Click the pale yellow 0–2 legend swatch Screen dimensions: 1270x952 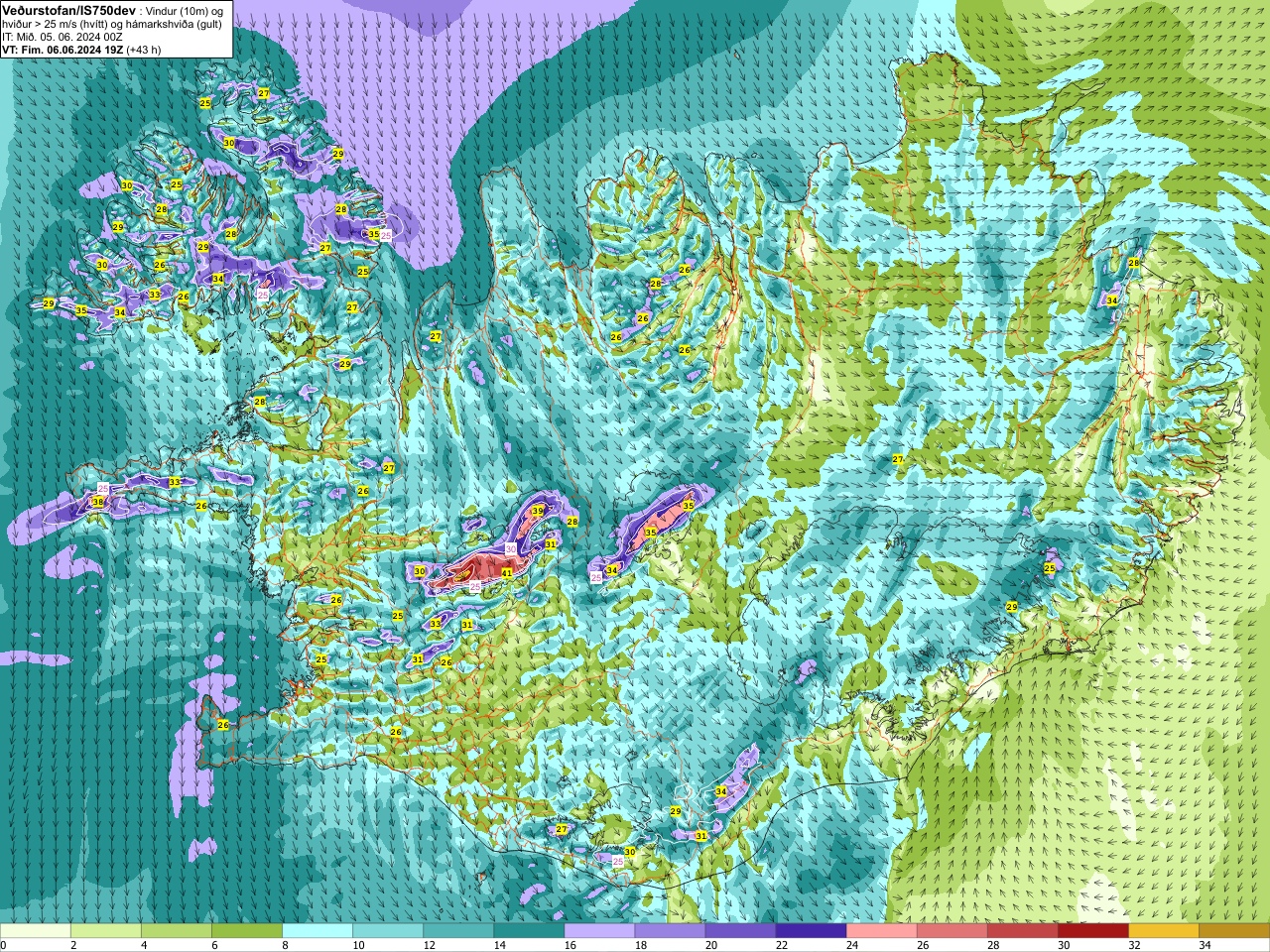36,931
